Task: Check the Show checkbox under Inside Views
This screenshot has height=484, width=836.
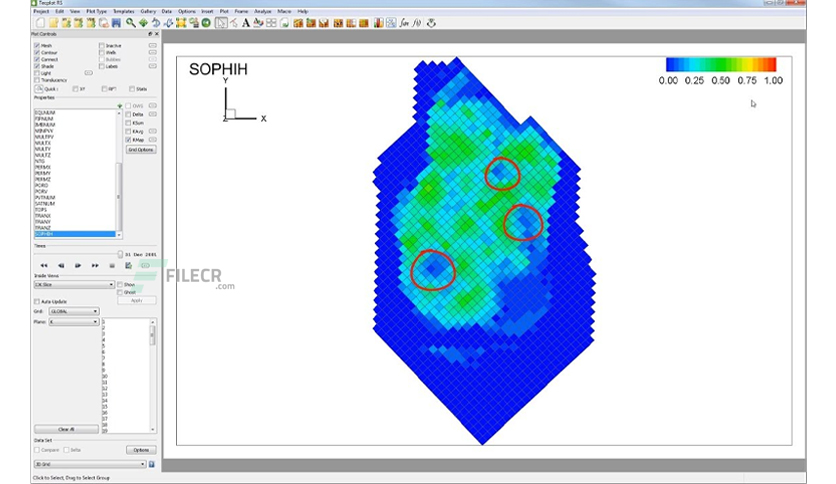Action: click(120, 285)
